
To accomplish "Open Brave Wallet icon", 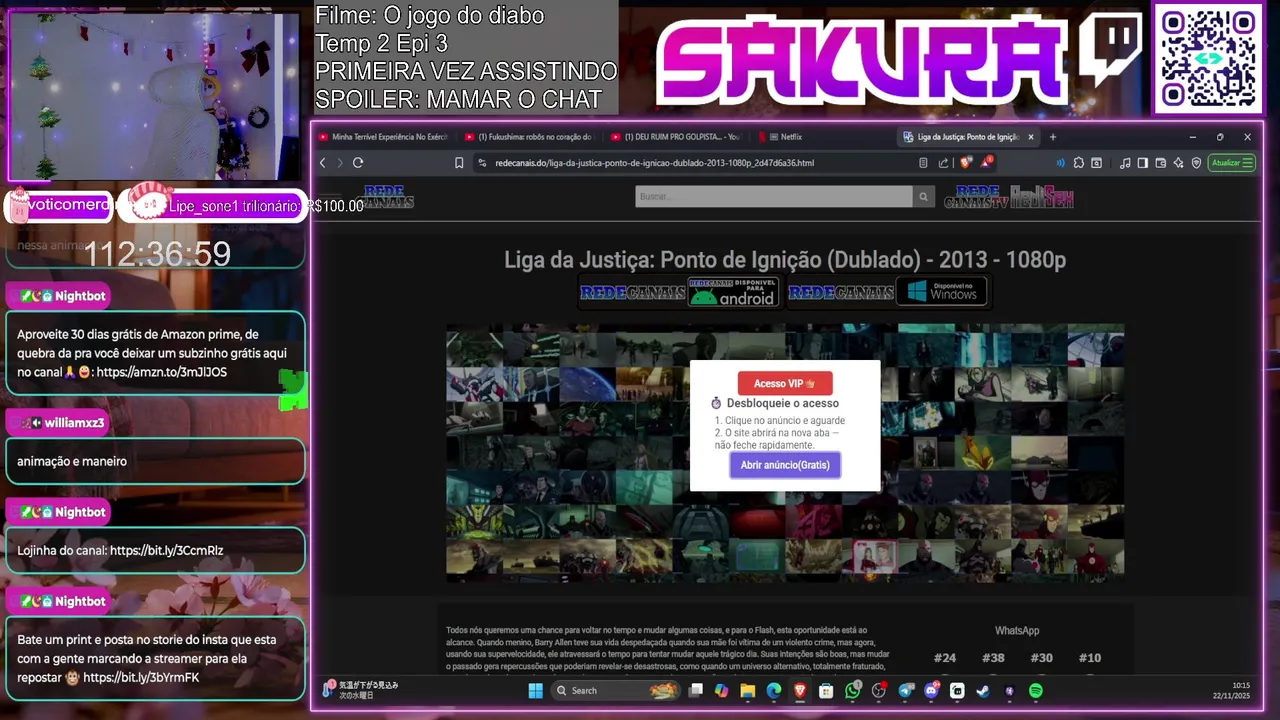I will [x=1161, y=163].
